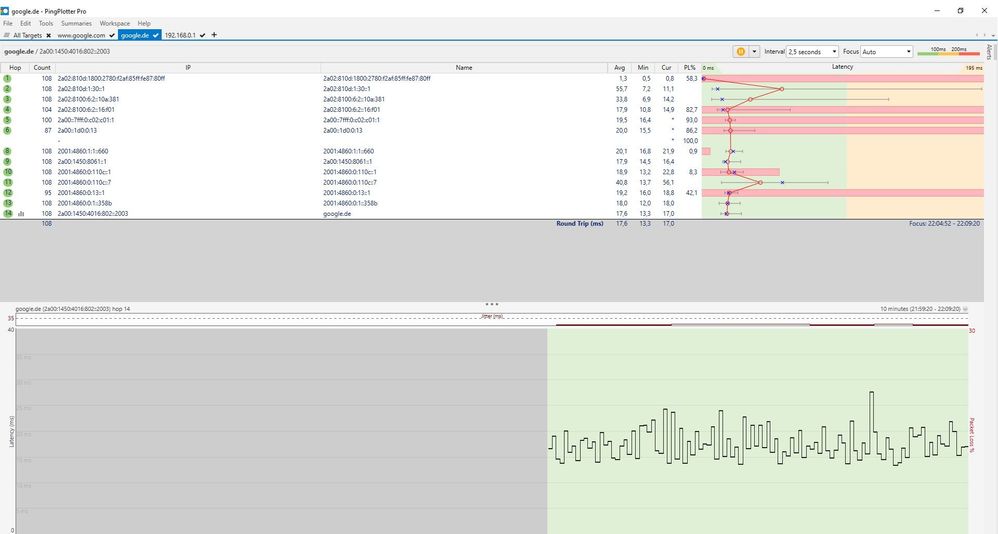Select IP cell 2001:4860:0:1::358b

coord(85,203)
